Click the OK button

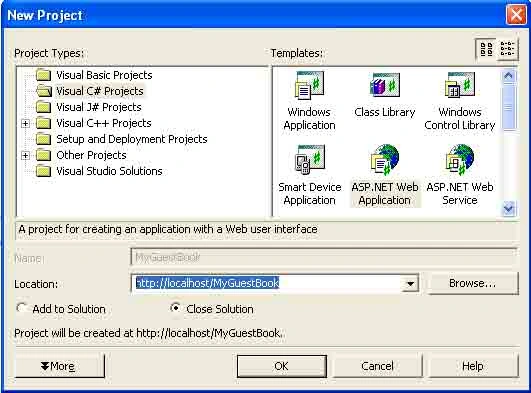tap(282, 366)
